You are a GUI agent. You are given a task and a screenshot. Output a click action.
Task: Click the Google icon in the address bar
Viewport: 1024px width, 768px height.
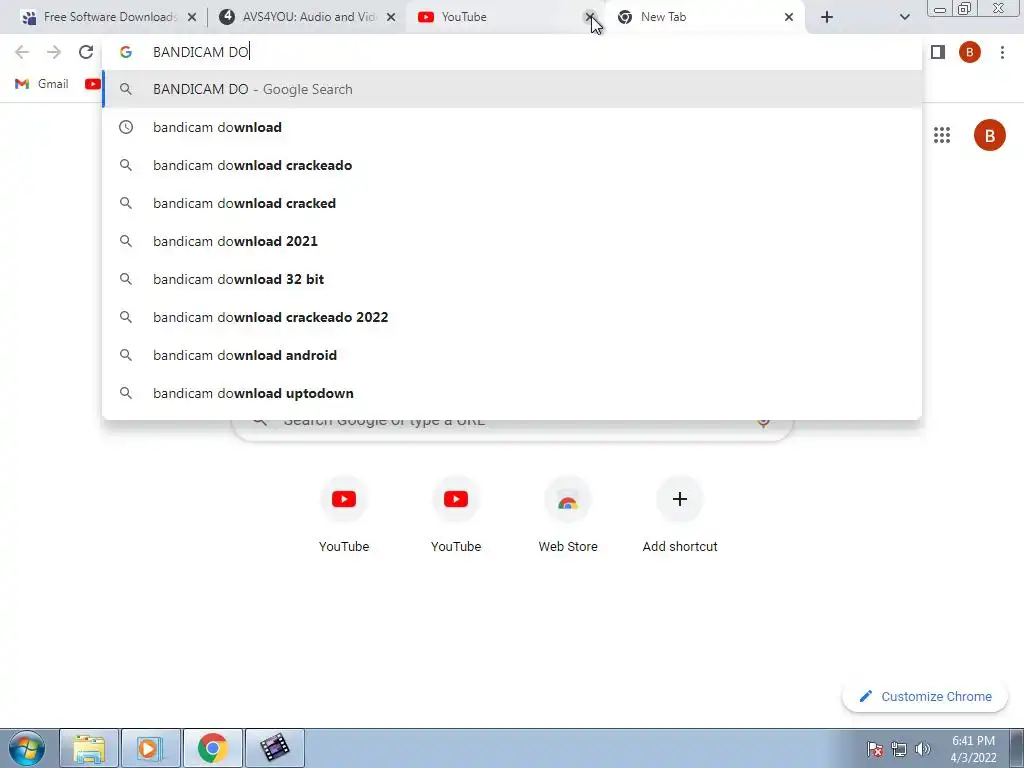pos(125,52)
